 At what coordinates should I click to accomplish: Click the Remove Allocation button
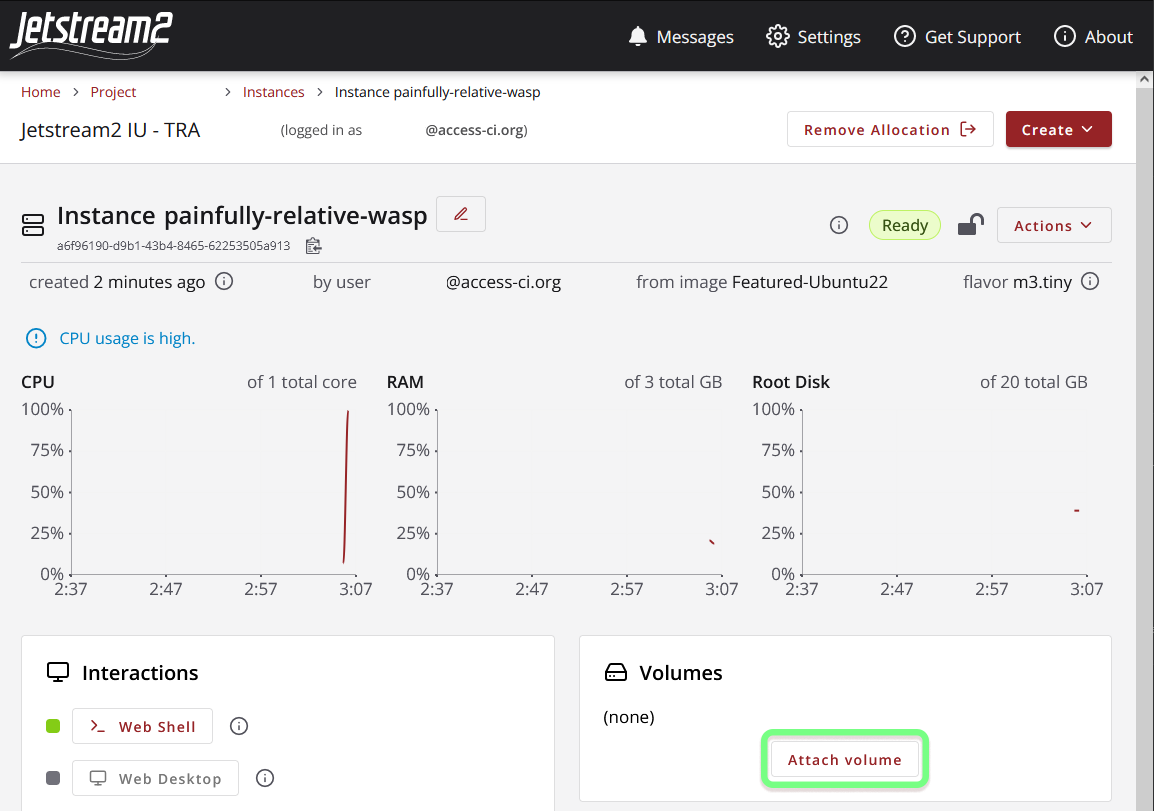889,129
